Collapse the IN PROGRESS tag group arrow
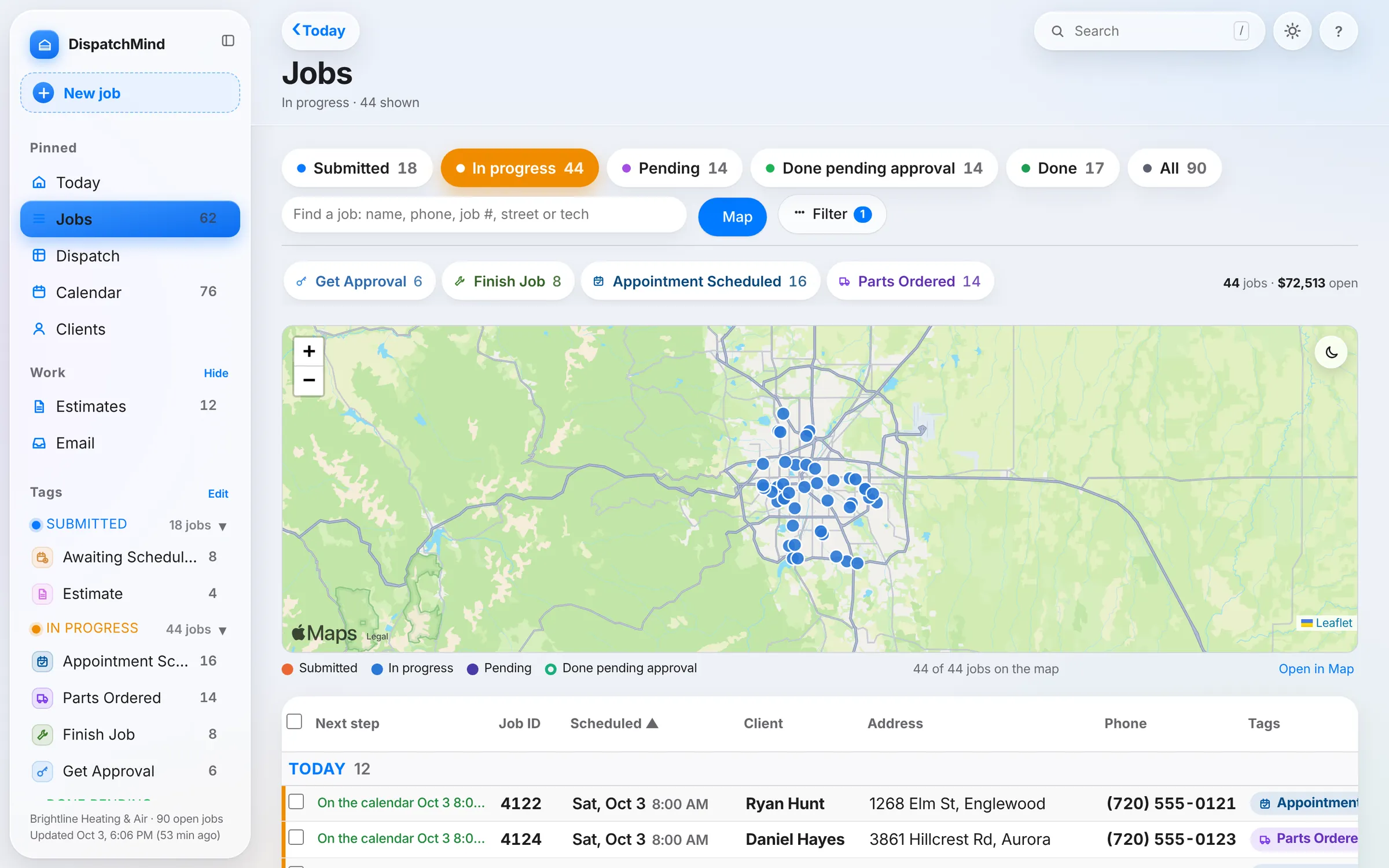Screen dimensions: 1389x868 click(x=222, y=630)
